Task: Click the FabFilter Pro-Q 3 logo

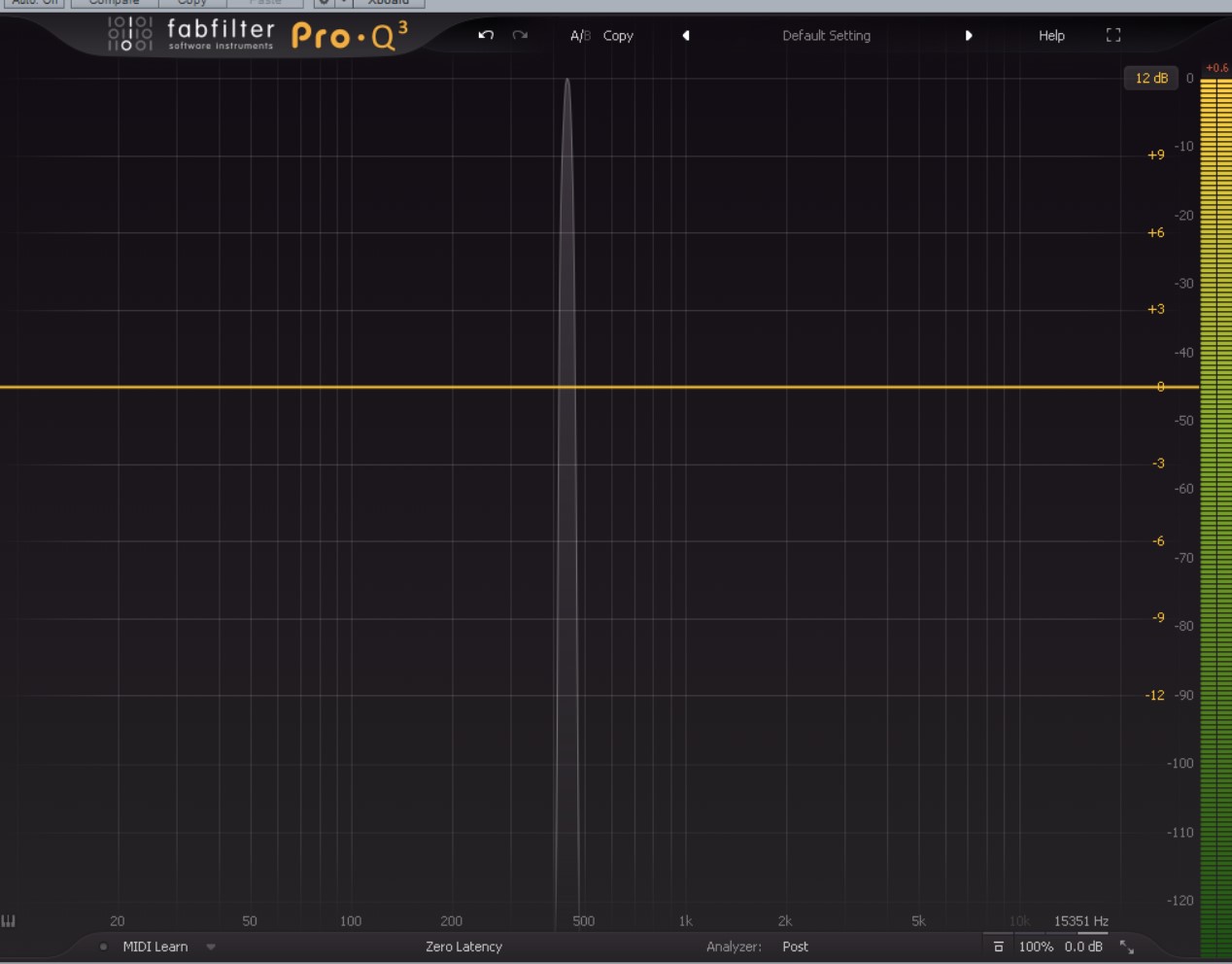Action: click(257, 35)
